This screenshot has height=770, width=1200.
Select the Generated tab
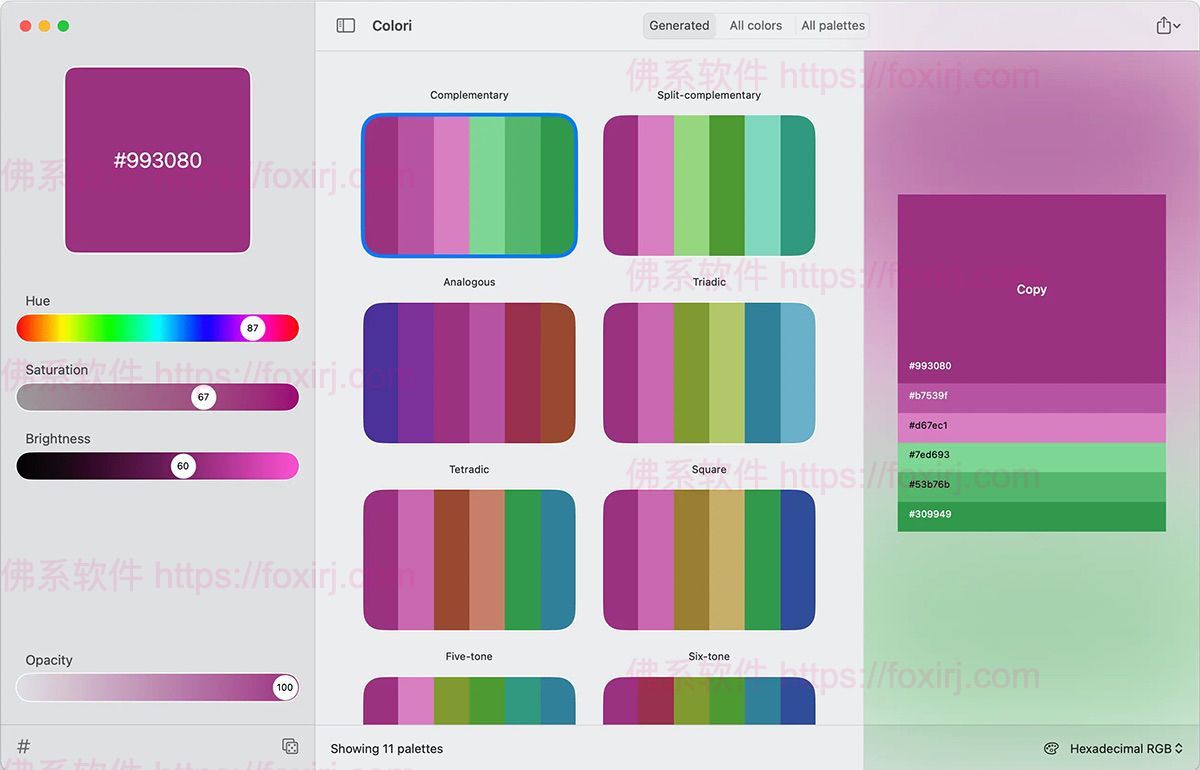coord(679,25)
